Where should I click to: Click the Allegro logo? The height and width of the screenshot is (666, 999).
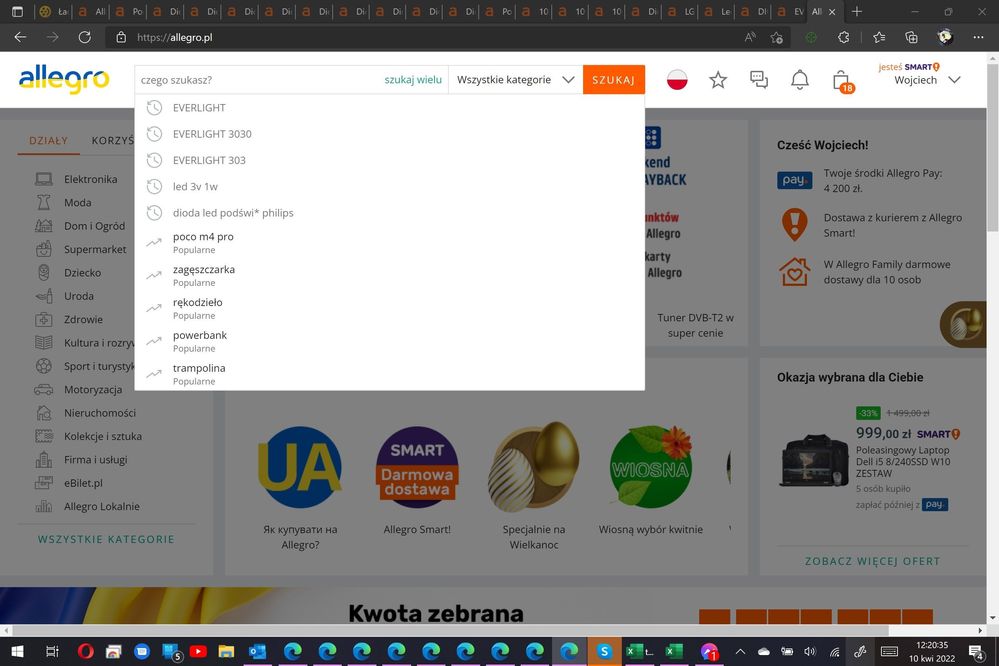tap(64, 80)
